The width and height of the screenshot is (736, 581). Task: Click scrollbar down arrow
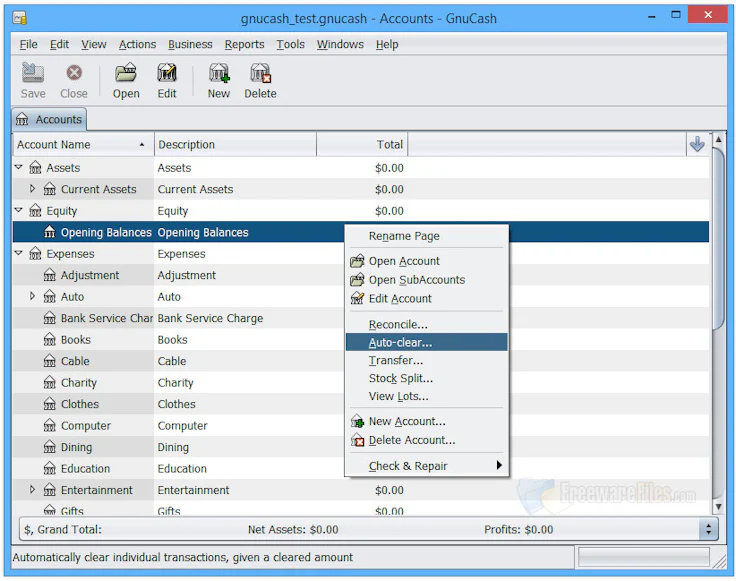click(x=718, y=506)
